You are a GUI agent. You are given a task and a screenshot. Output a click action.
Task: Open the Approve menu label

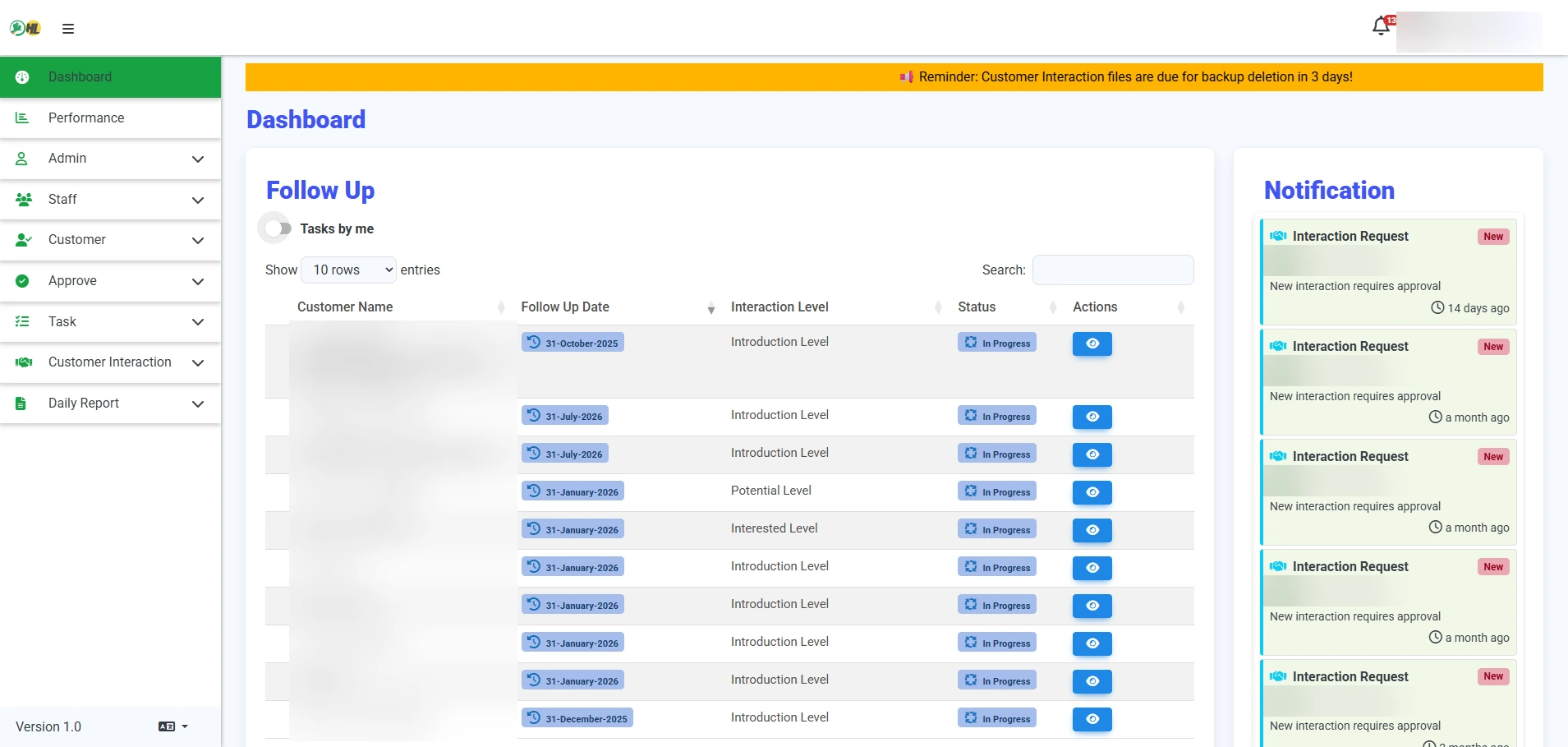click(x=72, y=281)
